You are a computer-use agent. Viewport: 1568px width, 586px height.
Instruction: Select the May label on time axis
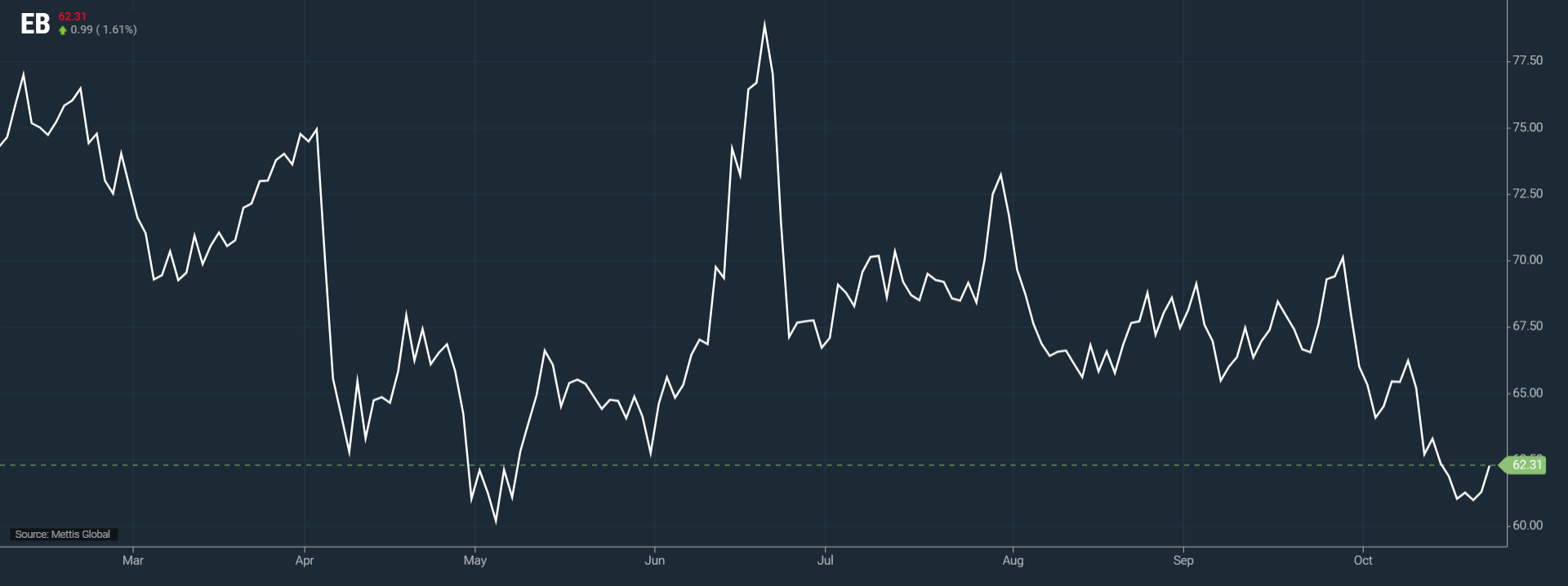coord(474,561)
